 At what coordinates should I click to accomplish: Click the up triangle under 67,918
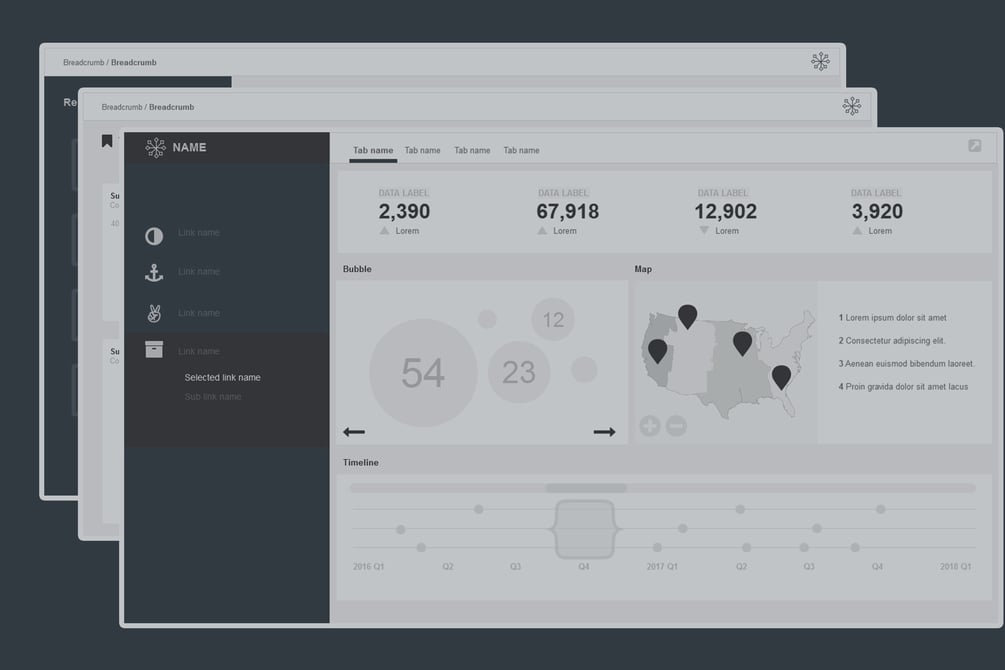[x=542, y=231]
